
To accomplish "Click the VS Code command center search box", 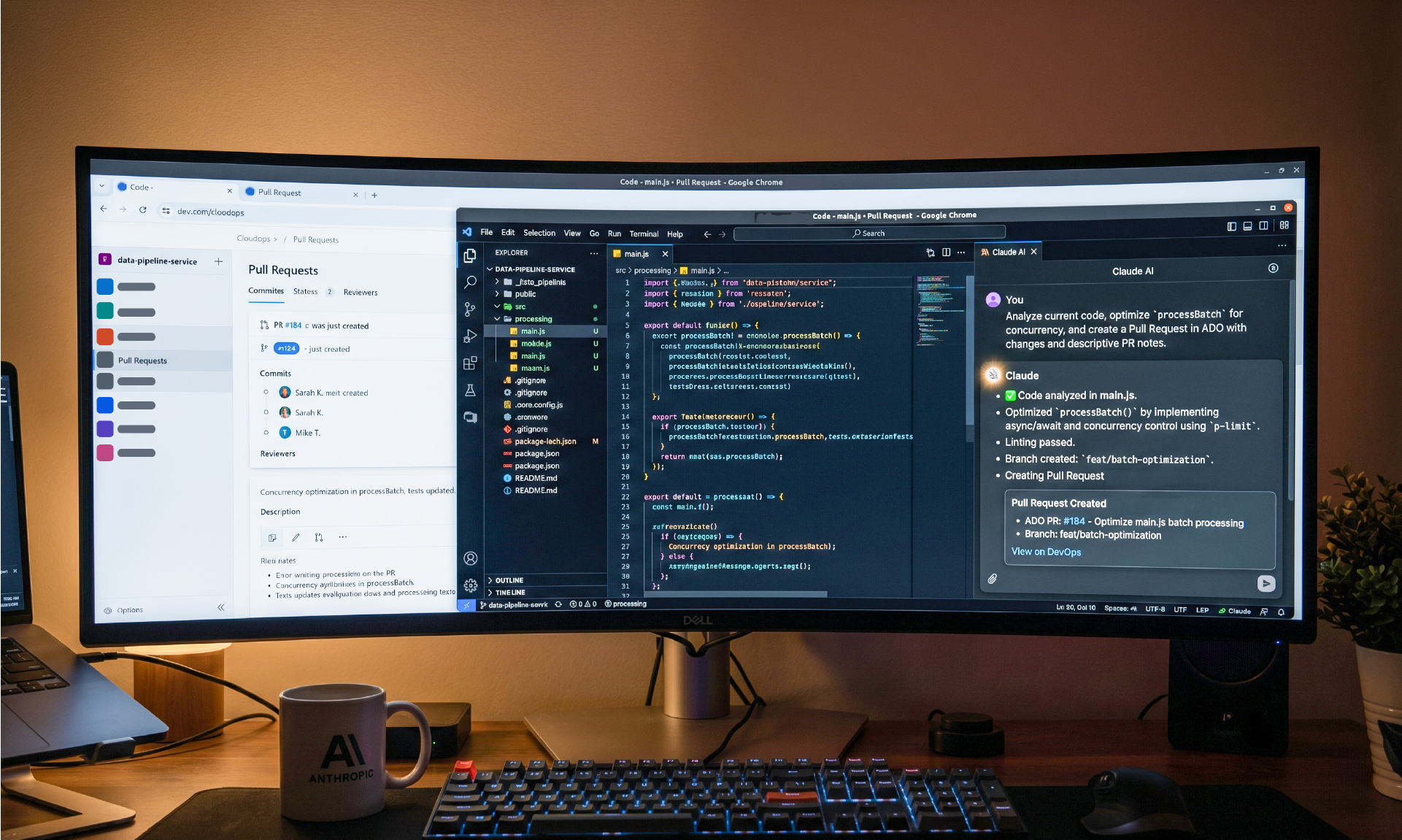I will 868,234.
